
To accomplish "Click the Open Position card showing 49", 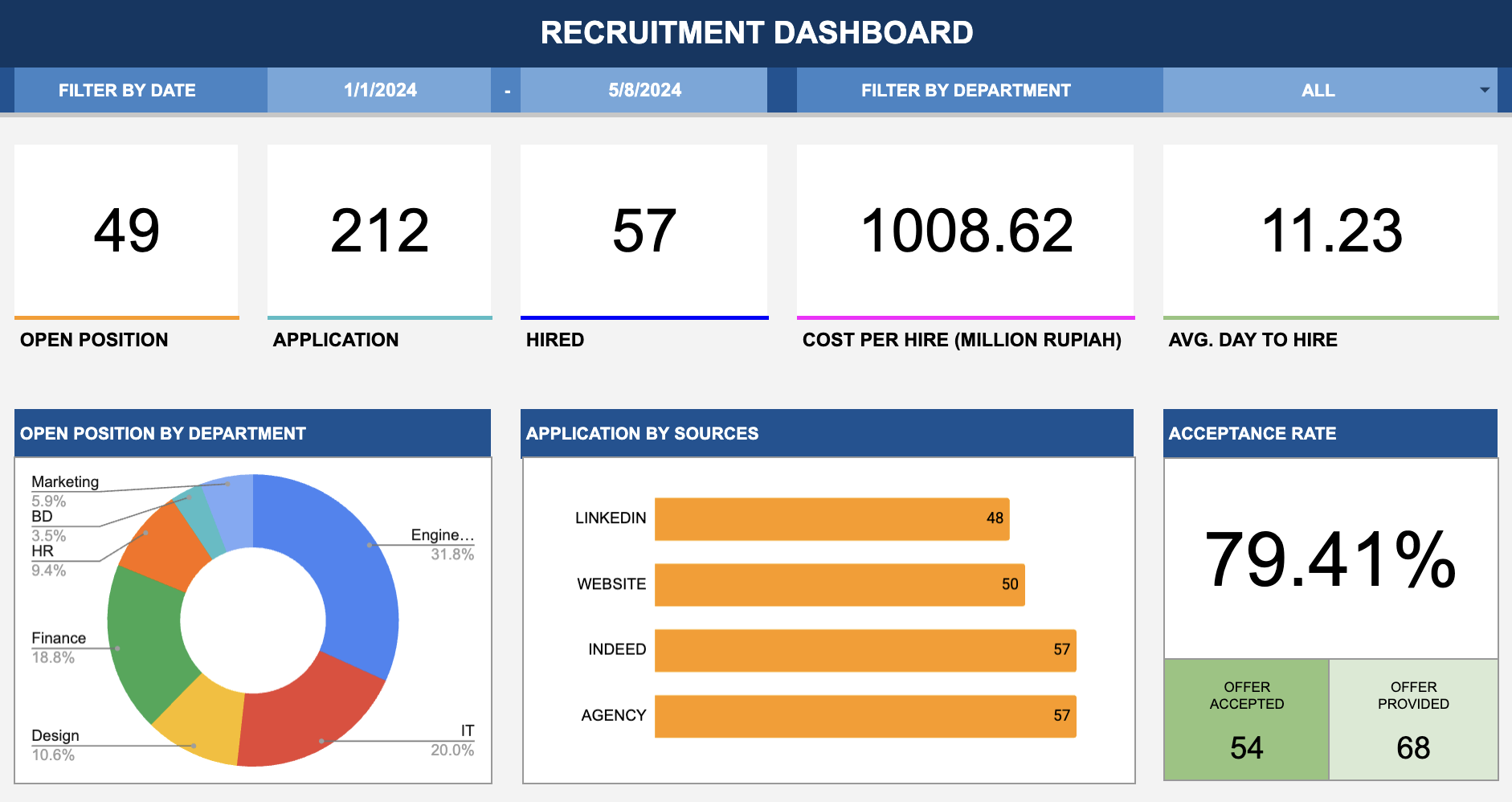I will coord(126,231).
